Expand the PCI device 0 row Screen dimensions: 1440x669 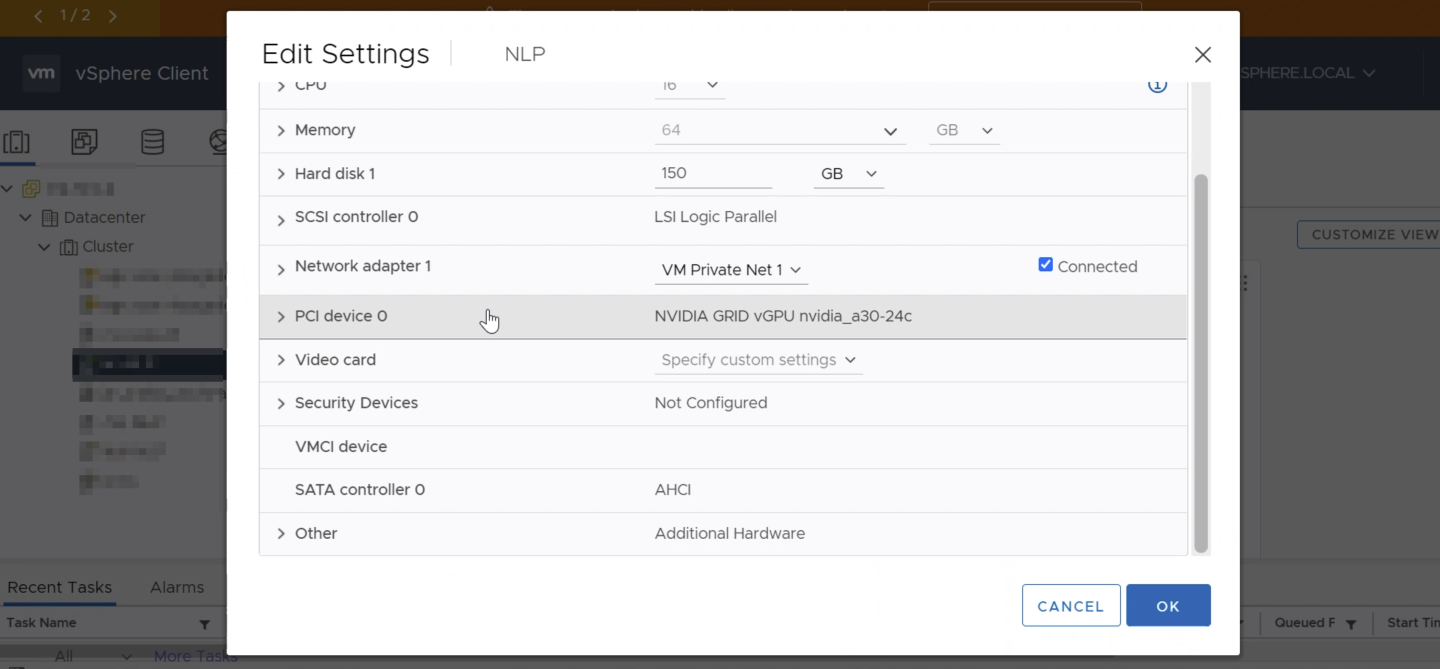pos(281,317)
